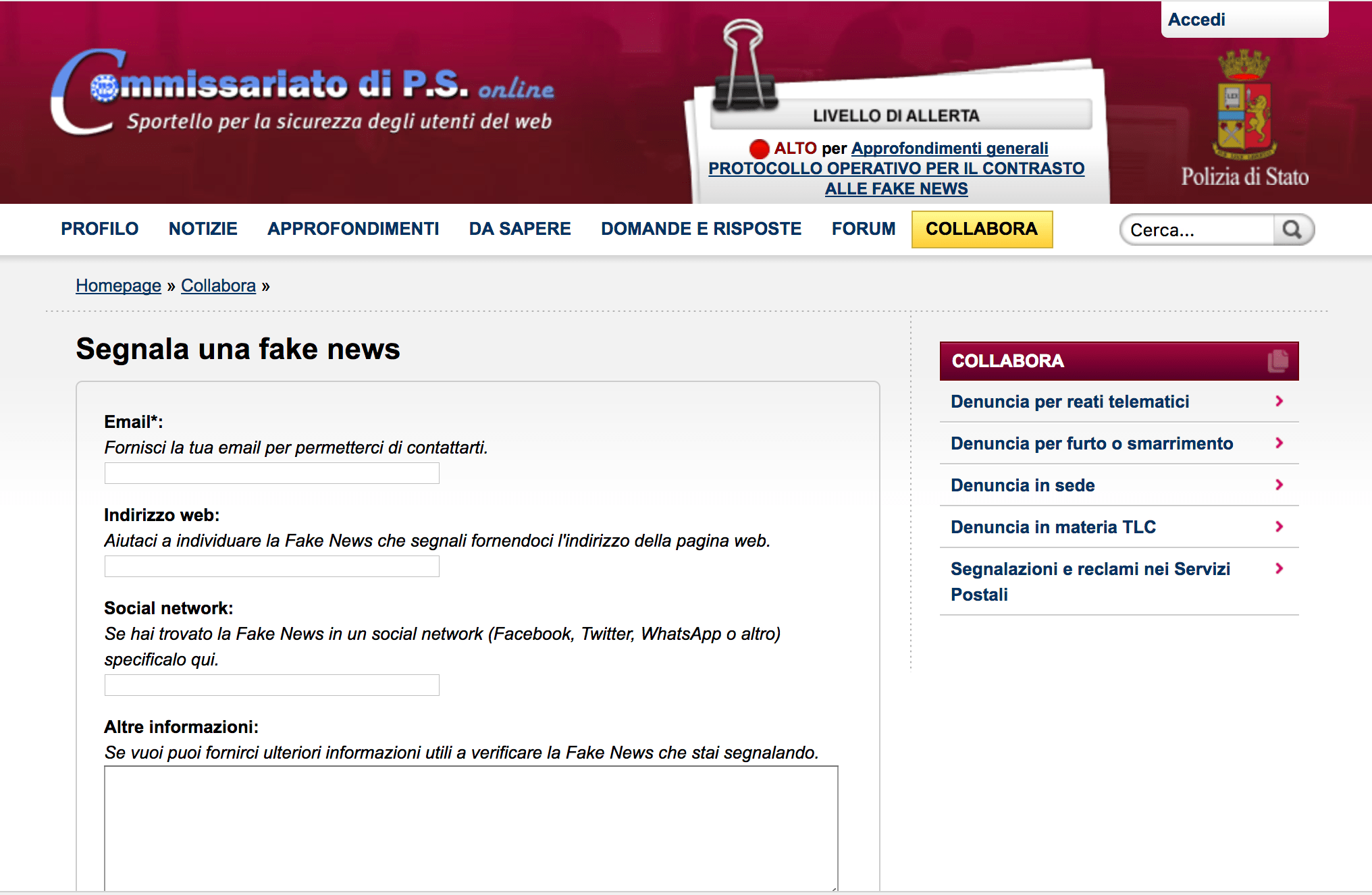Focus the Email input field
1372x895 pixels.
pos(271,473)
